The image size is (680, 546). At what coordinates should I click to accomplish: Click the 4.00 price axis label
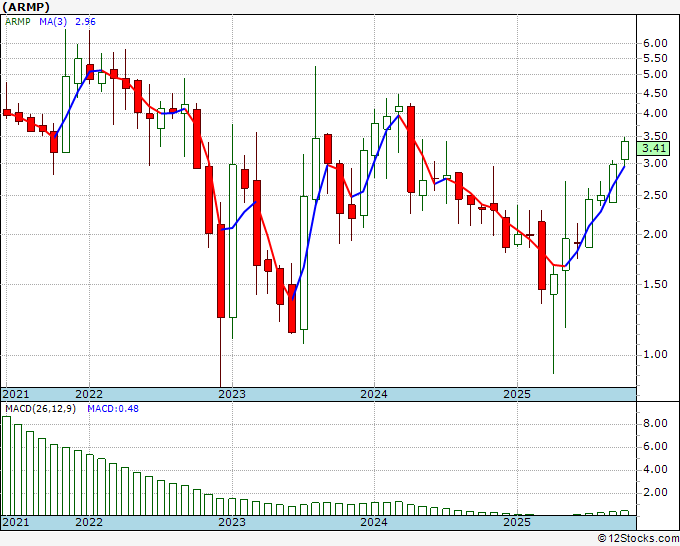pyautogui.click(x=655, y=113)
